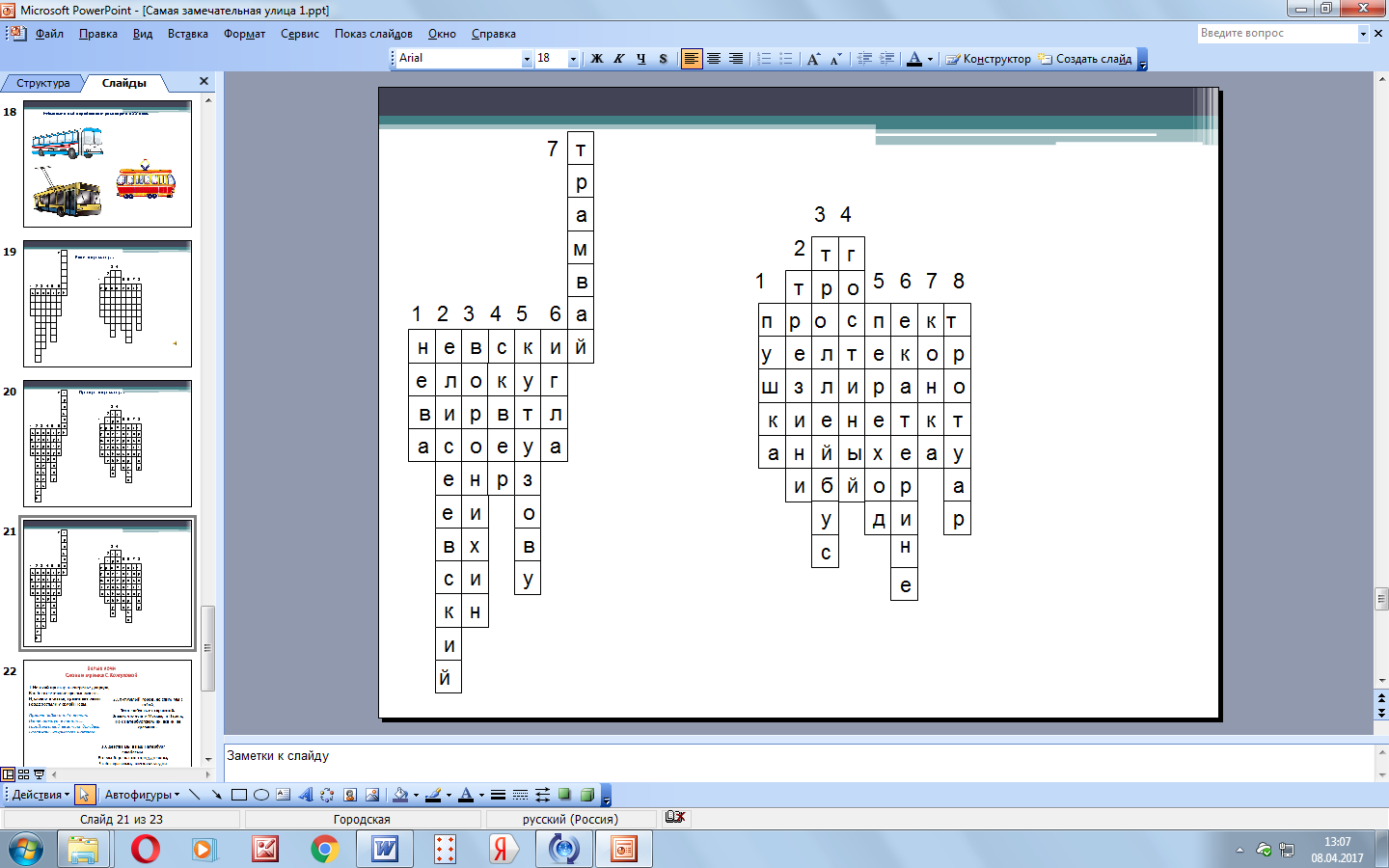Image resolution: width=1389 pixels, height=868 pixels.
Task: Open the Вставка menu
Action: (187, 34)
